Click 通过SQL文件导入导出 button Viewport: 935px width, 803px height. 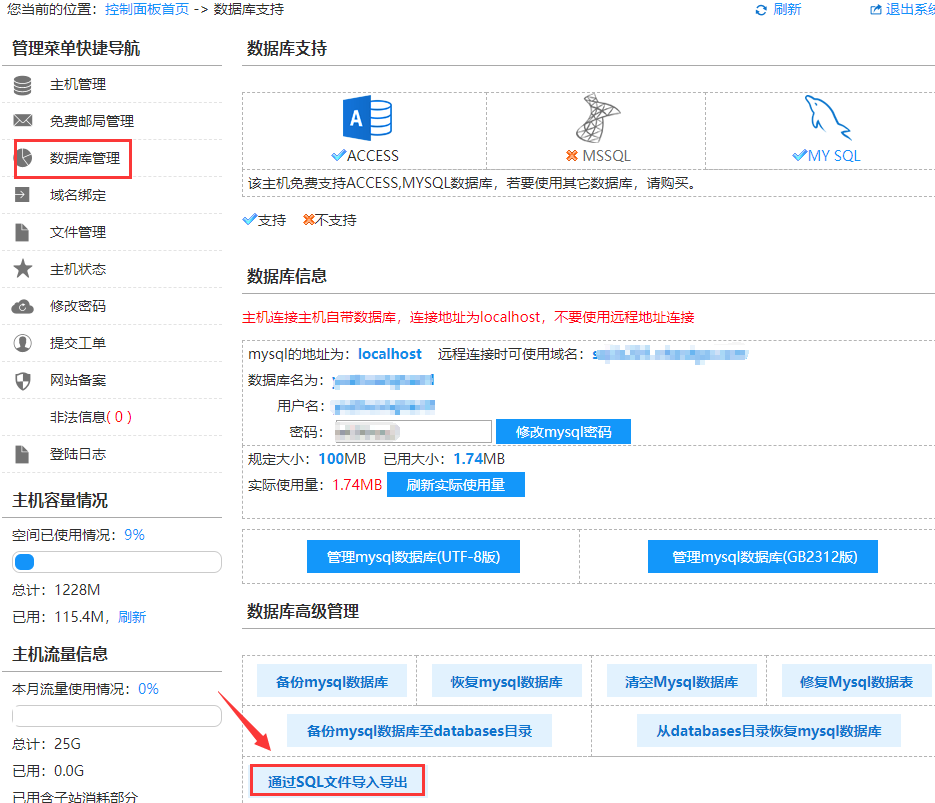pos(338,782)
